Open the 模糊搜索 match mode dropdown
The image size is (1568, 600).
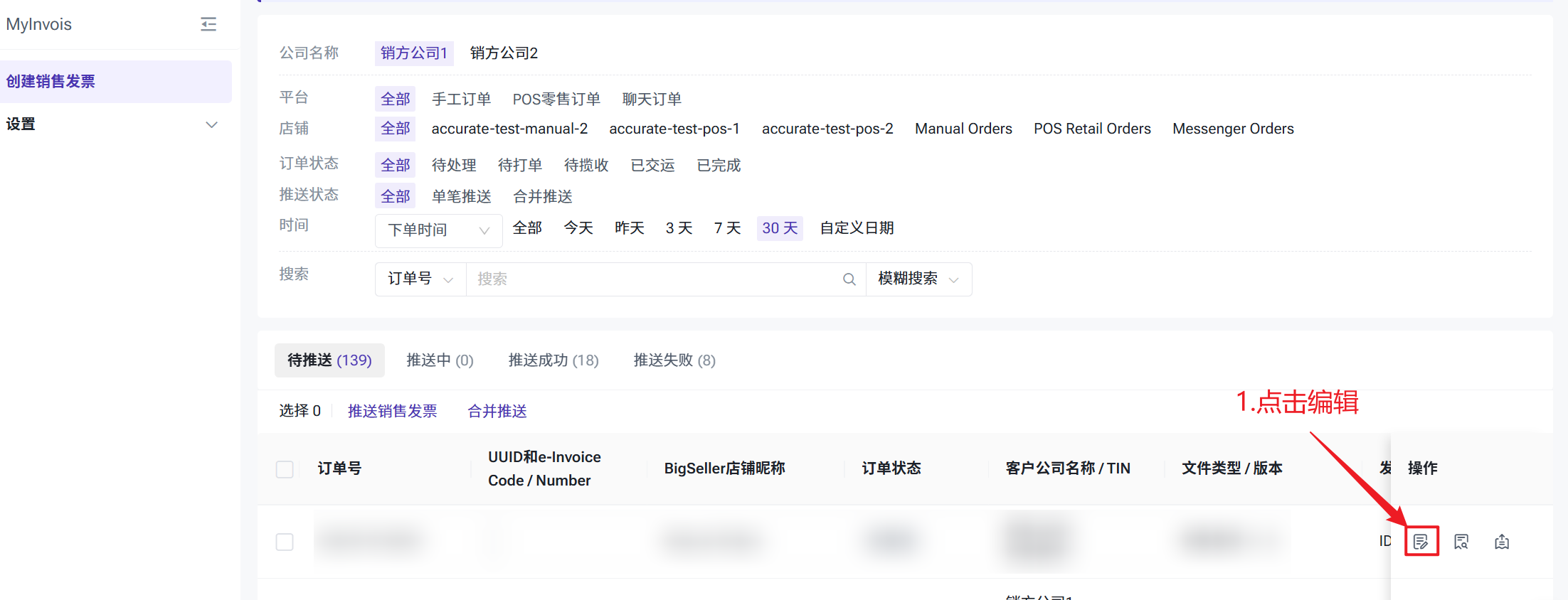click(918, 279)
